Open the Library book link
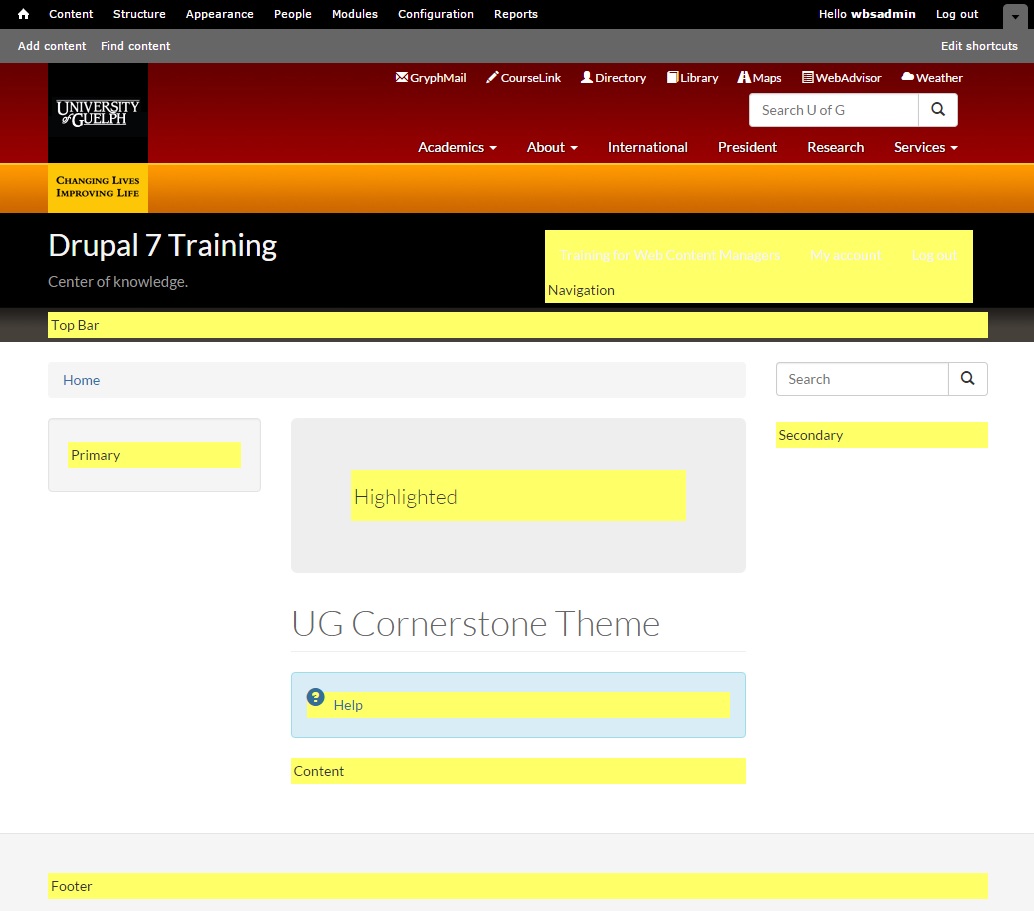This screenshot has height=911, width=1034. pyautogui.click(x=692, y=78)
